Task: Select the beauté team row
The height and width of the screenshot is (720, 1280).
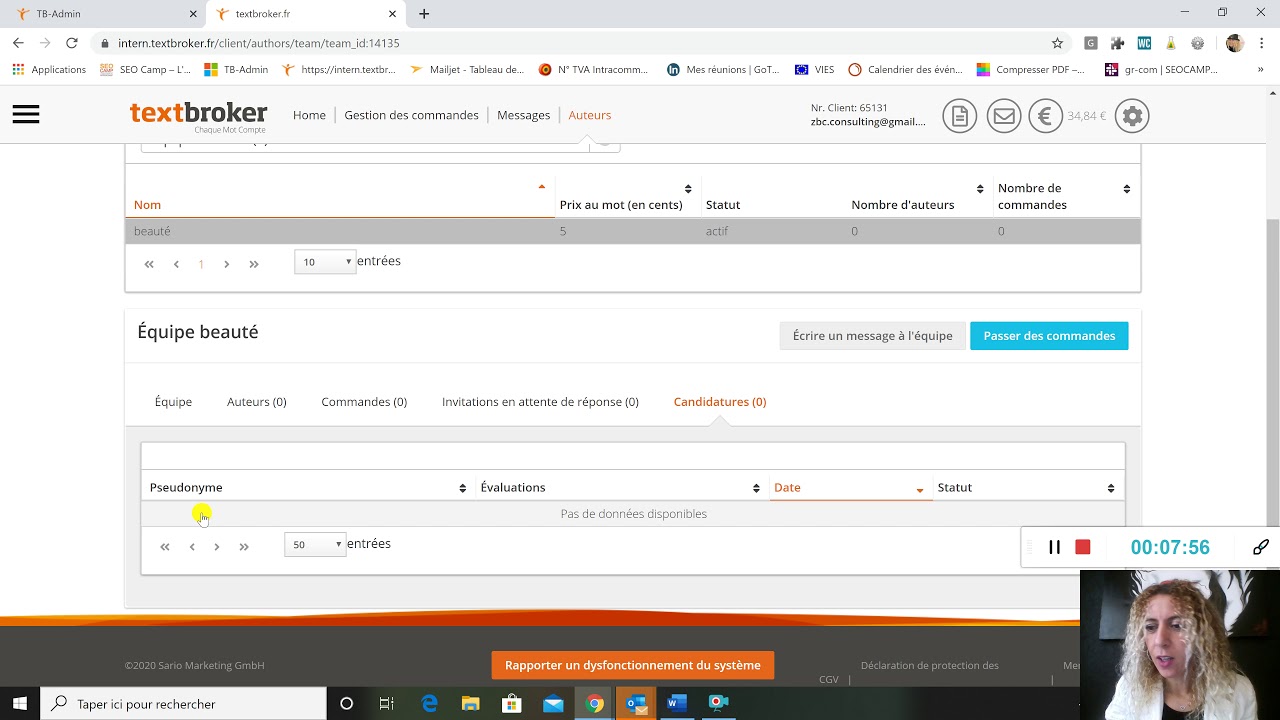Action: [x=632, y=231]
